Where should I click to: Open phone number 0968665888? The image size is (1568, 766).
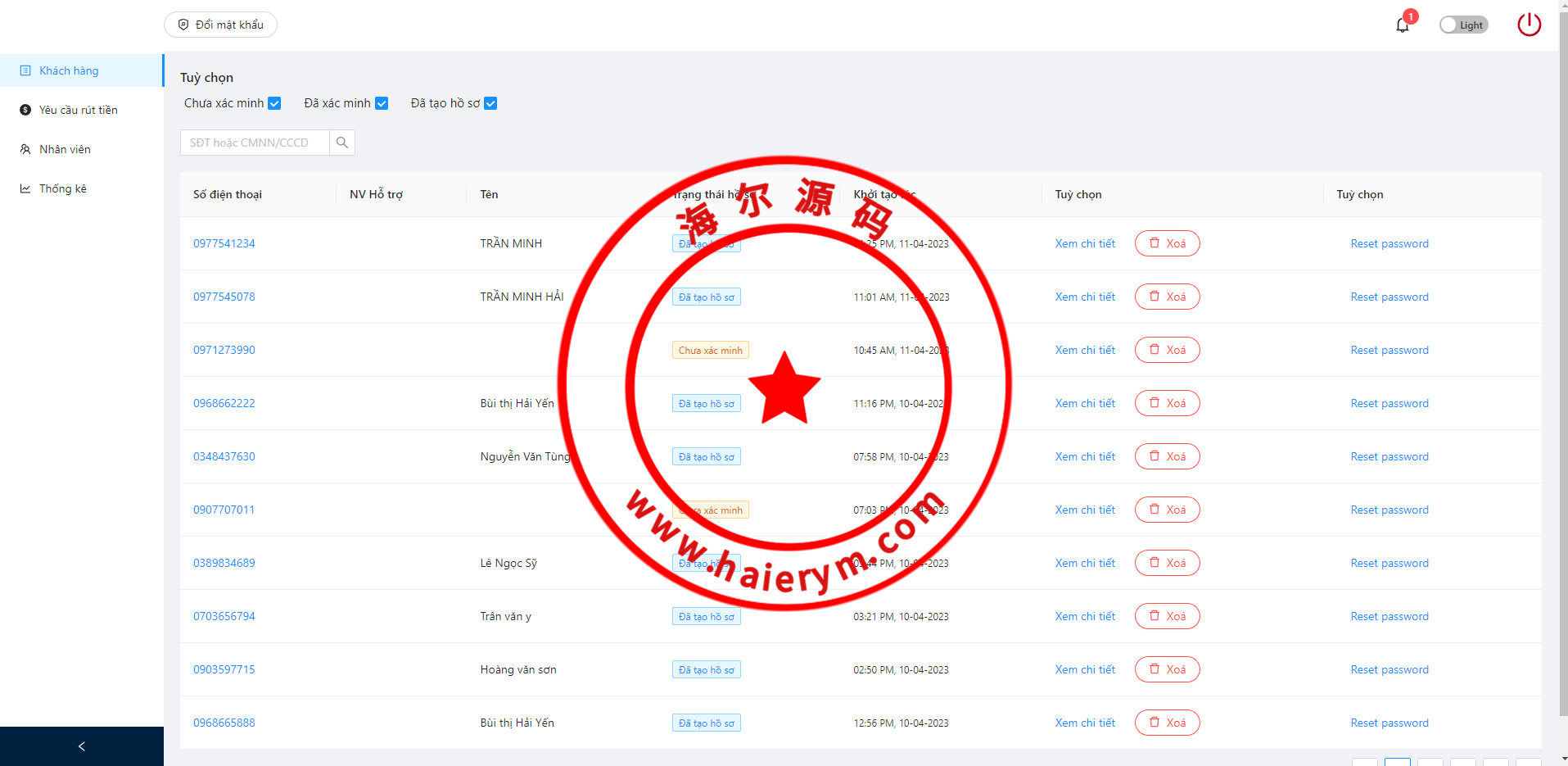[x=224, y=723]
